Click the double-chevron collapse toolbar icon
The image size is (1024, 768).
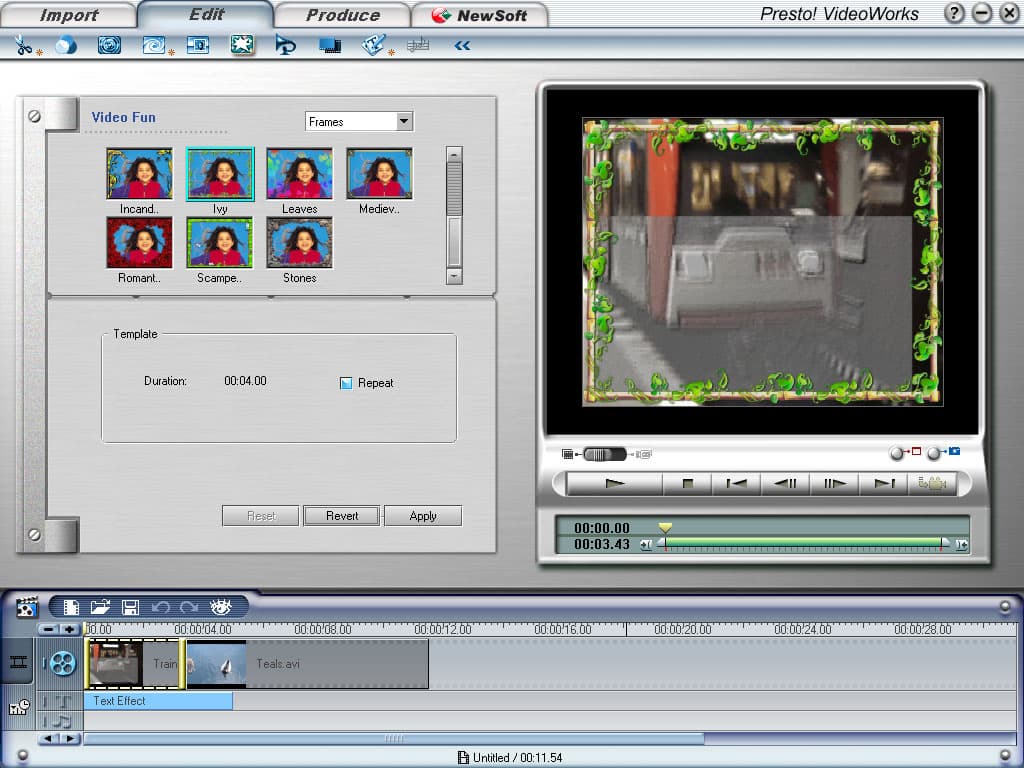[x=462, y=45]
